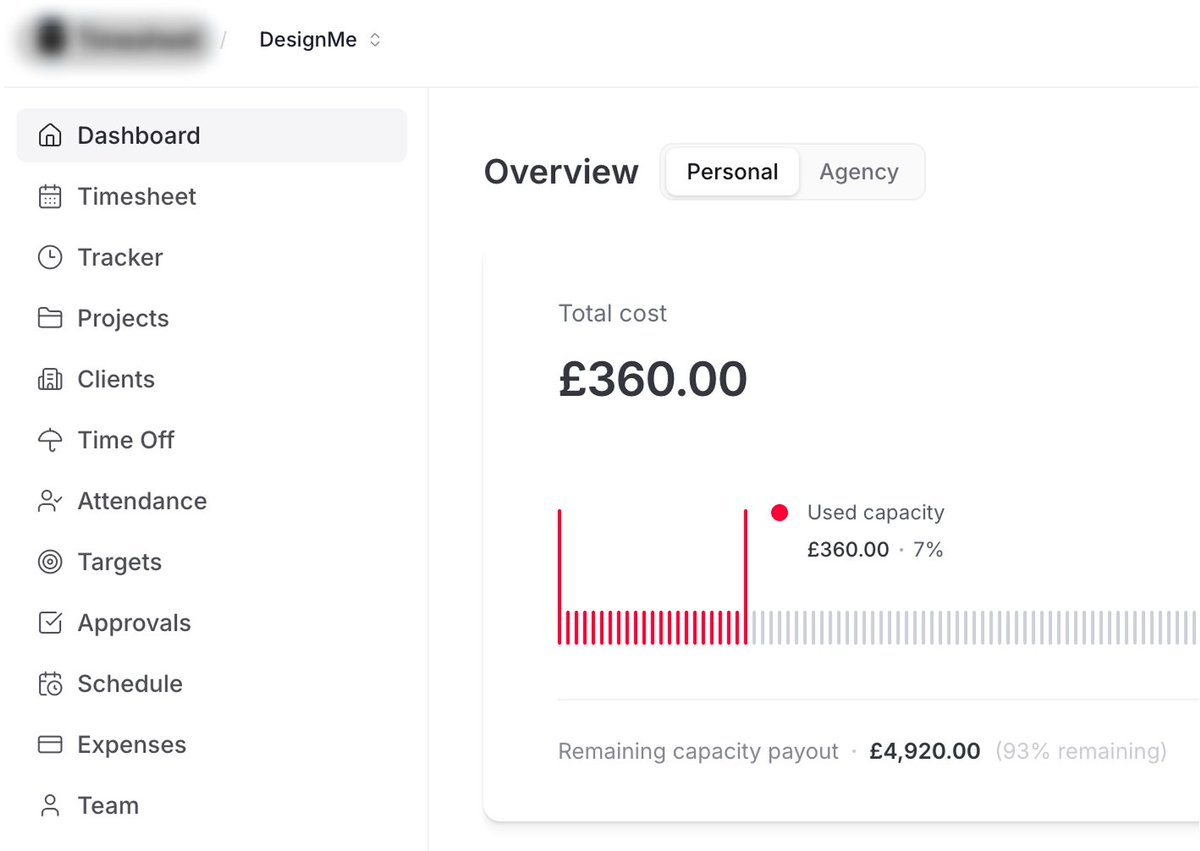
Task: Click the Tracker clock icon
Action: [x=50, y=258]
